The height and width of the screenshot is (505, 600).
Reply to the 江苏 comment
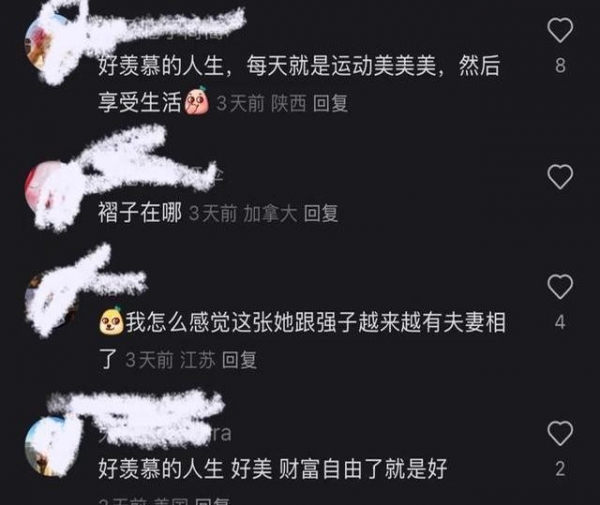(239, 360)
